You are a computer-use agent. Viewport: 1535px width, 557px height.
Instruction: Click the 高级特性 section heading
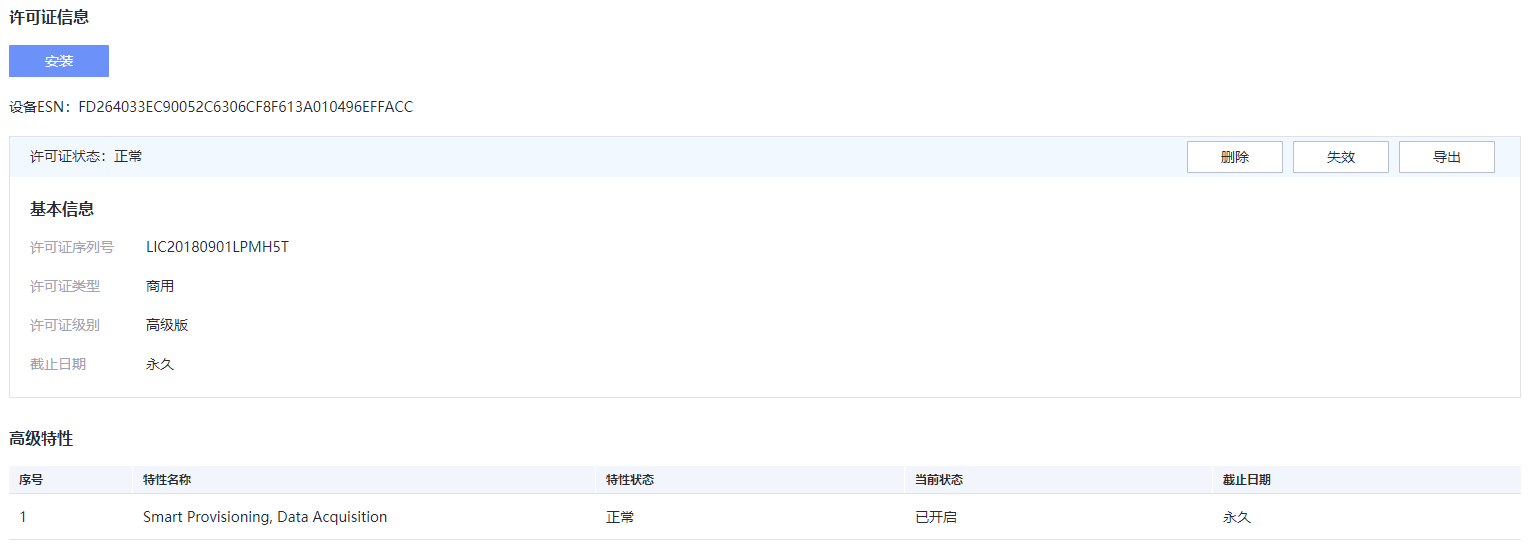41,438
